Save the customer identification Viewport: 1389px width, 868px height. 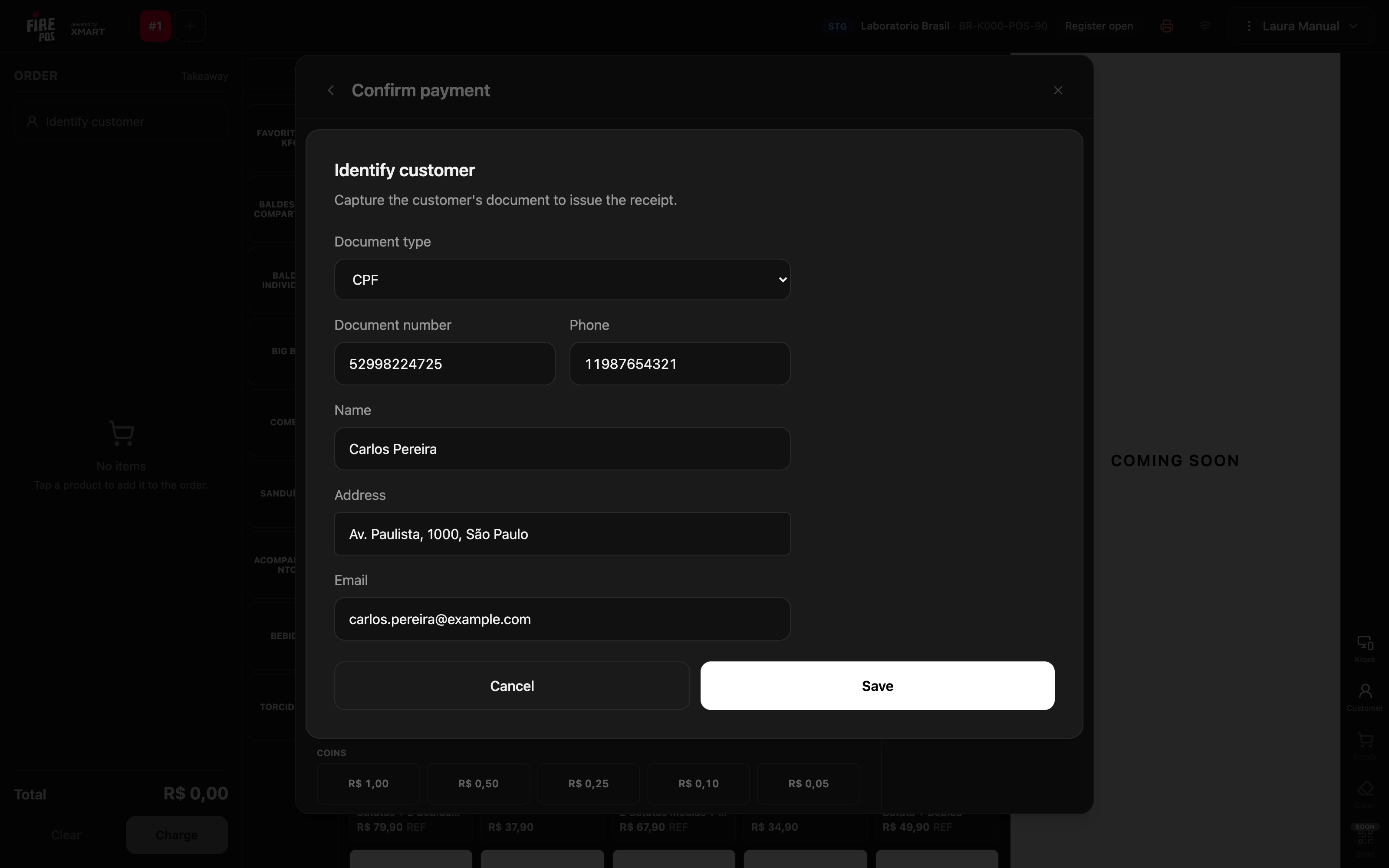coord(877,686)
